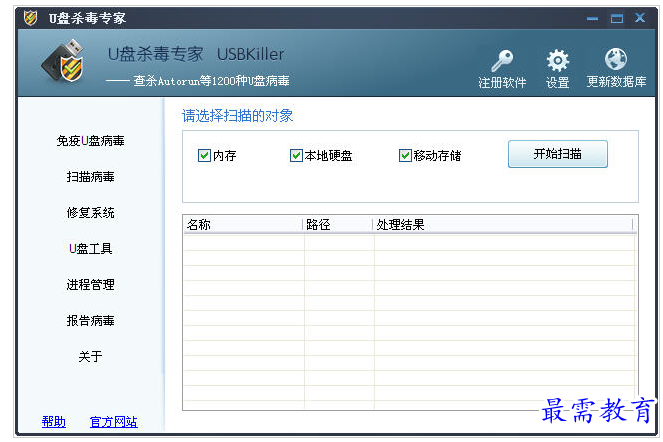This screenshot has height=442, width=663.
Task: Open 设置 gear icon
Action: click(558, 60)
